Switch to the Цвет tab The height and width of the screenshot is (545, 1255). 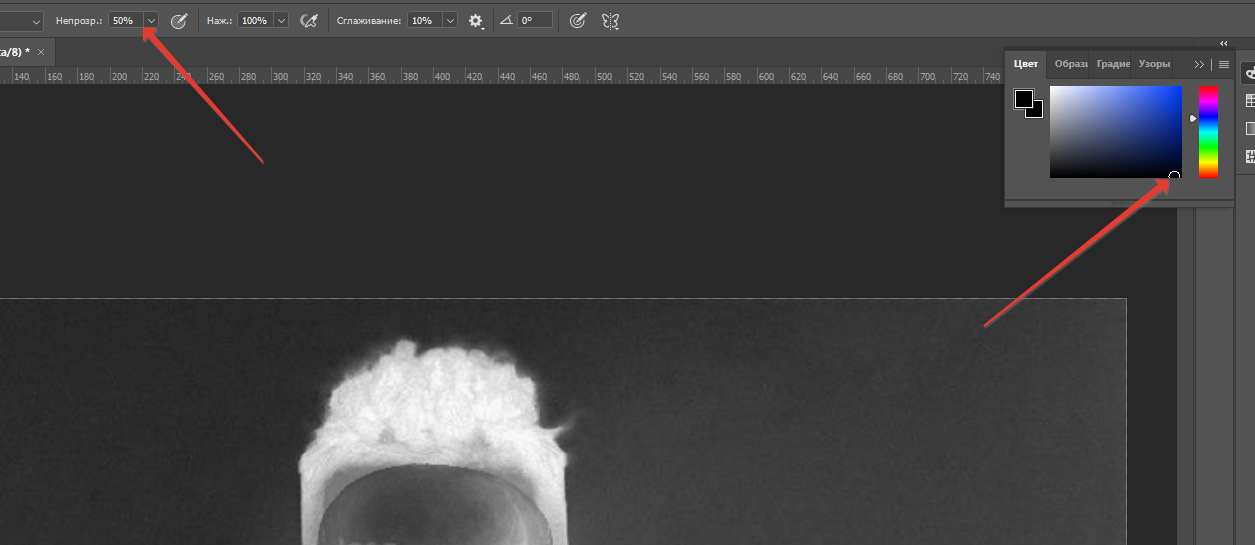pos(1026,63)
